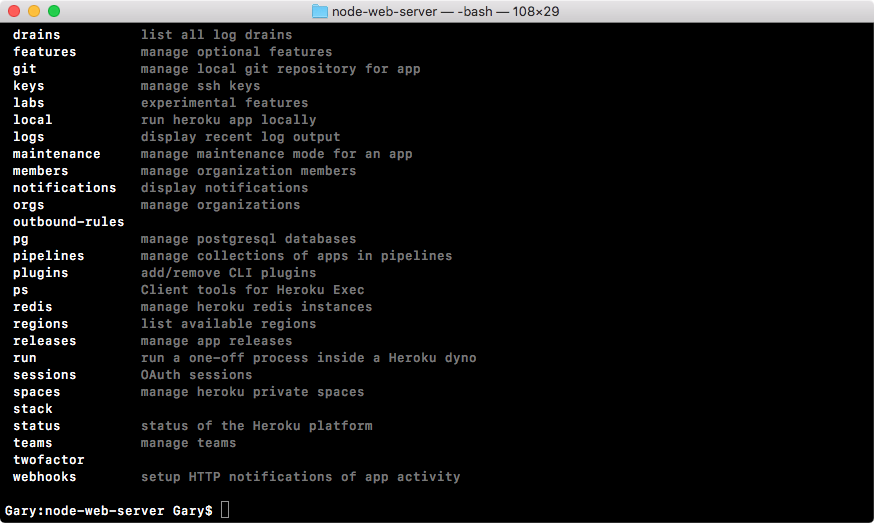Click the text 'manage organization members'
874x523 pixels.
[248, 171]
